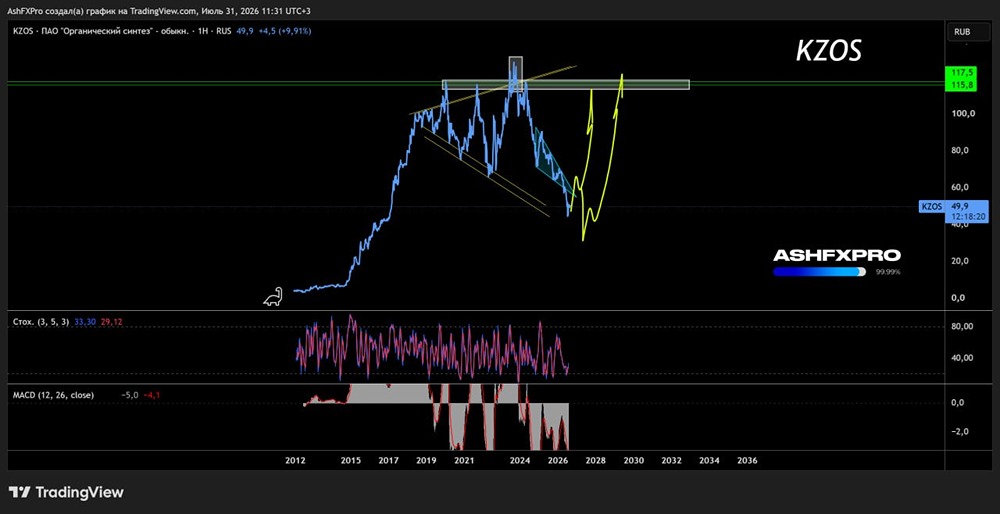Click the Стох. (3, 5, 3) indicator label
1000x514 pixels.
tap(41, 322)
